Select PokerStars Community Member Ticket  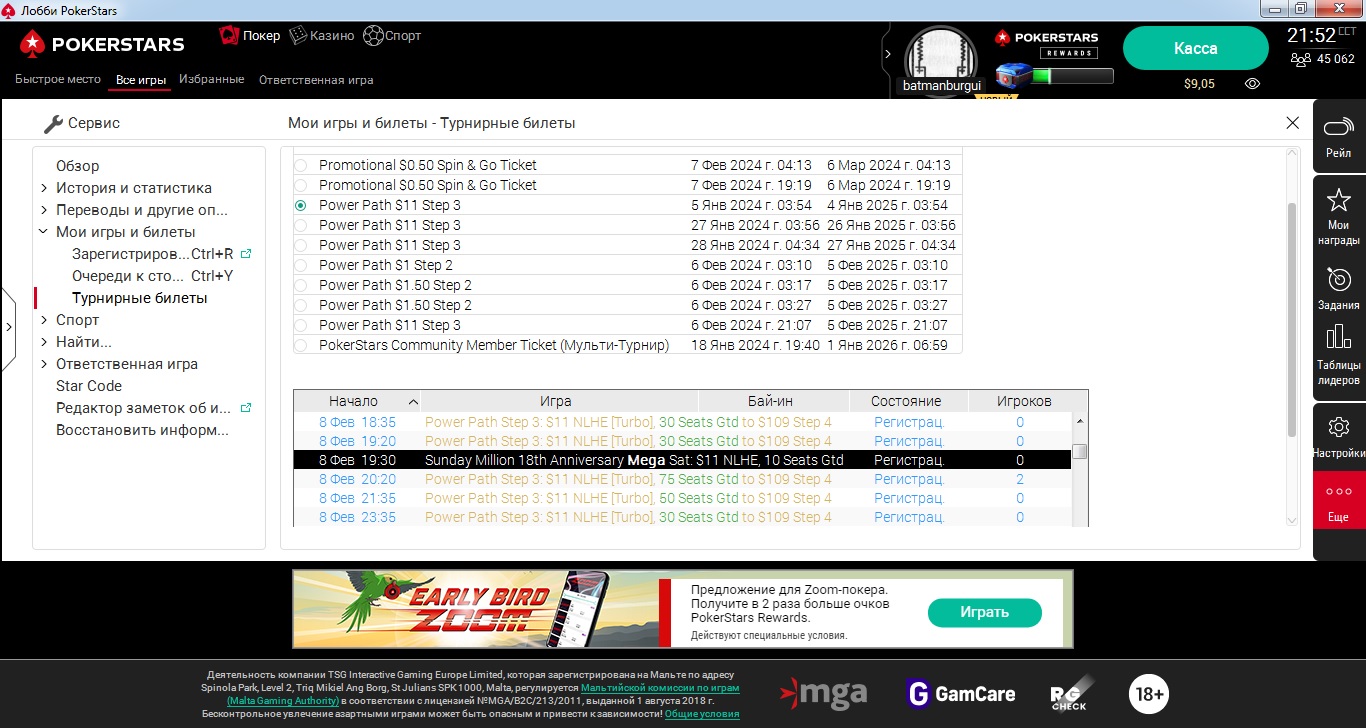pyautogui.click(x=300, y=345)
